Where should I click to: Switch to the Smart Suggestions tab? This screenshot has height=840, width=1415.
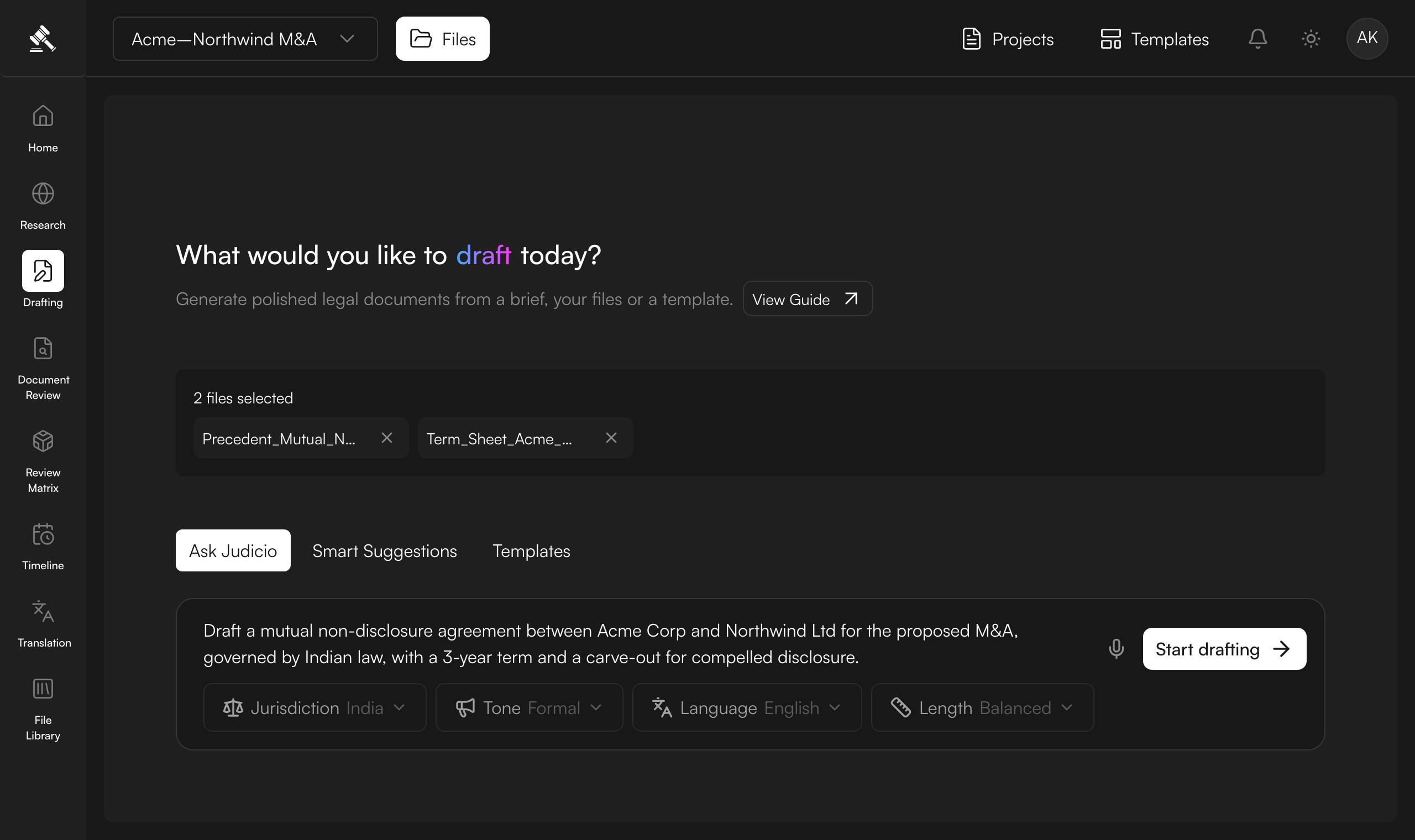(x=385, y=551)
